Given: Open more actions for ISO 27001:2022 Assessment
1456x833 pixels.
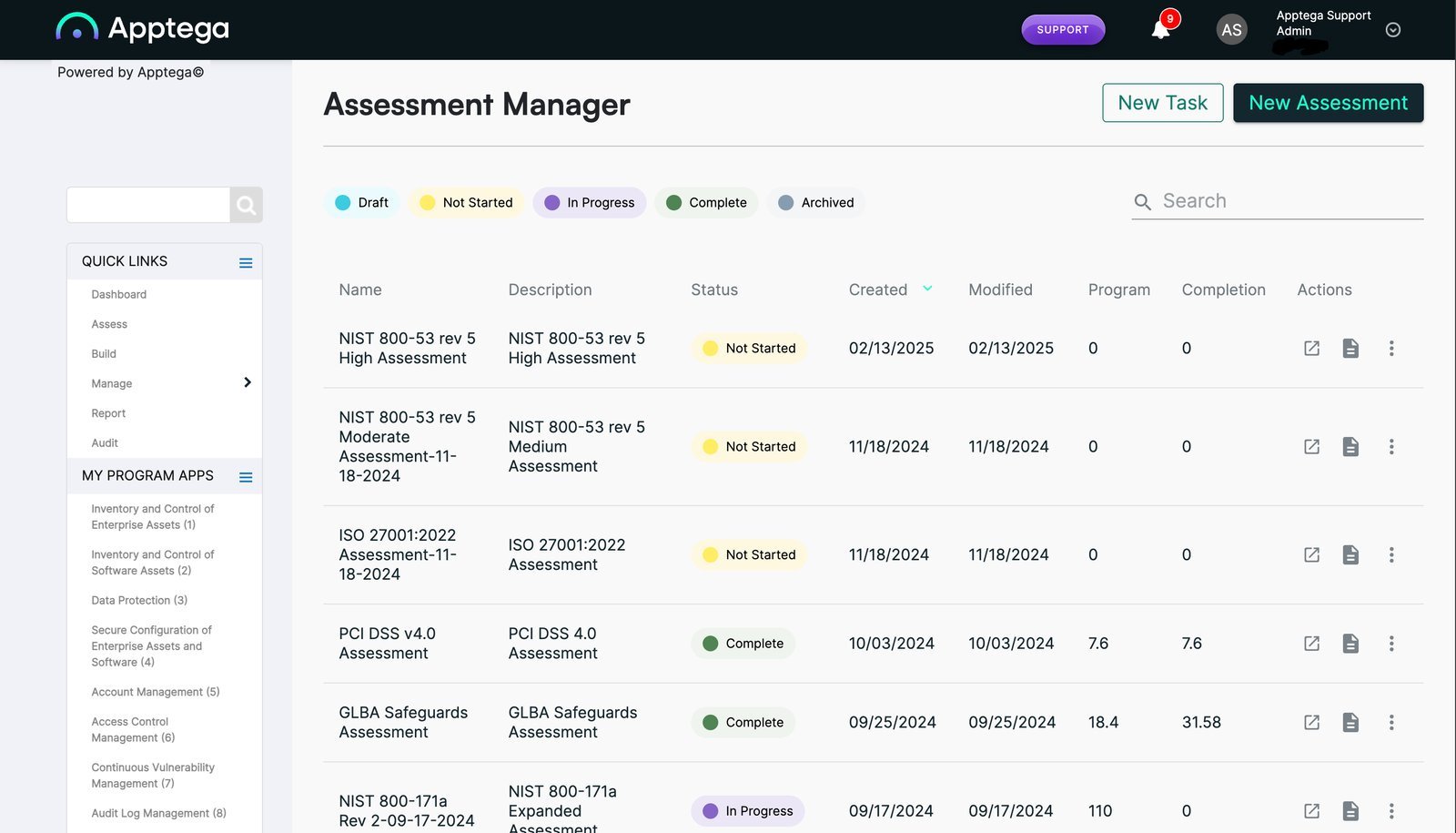Looking at the screenshot, I should (x=1390, y=554).
